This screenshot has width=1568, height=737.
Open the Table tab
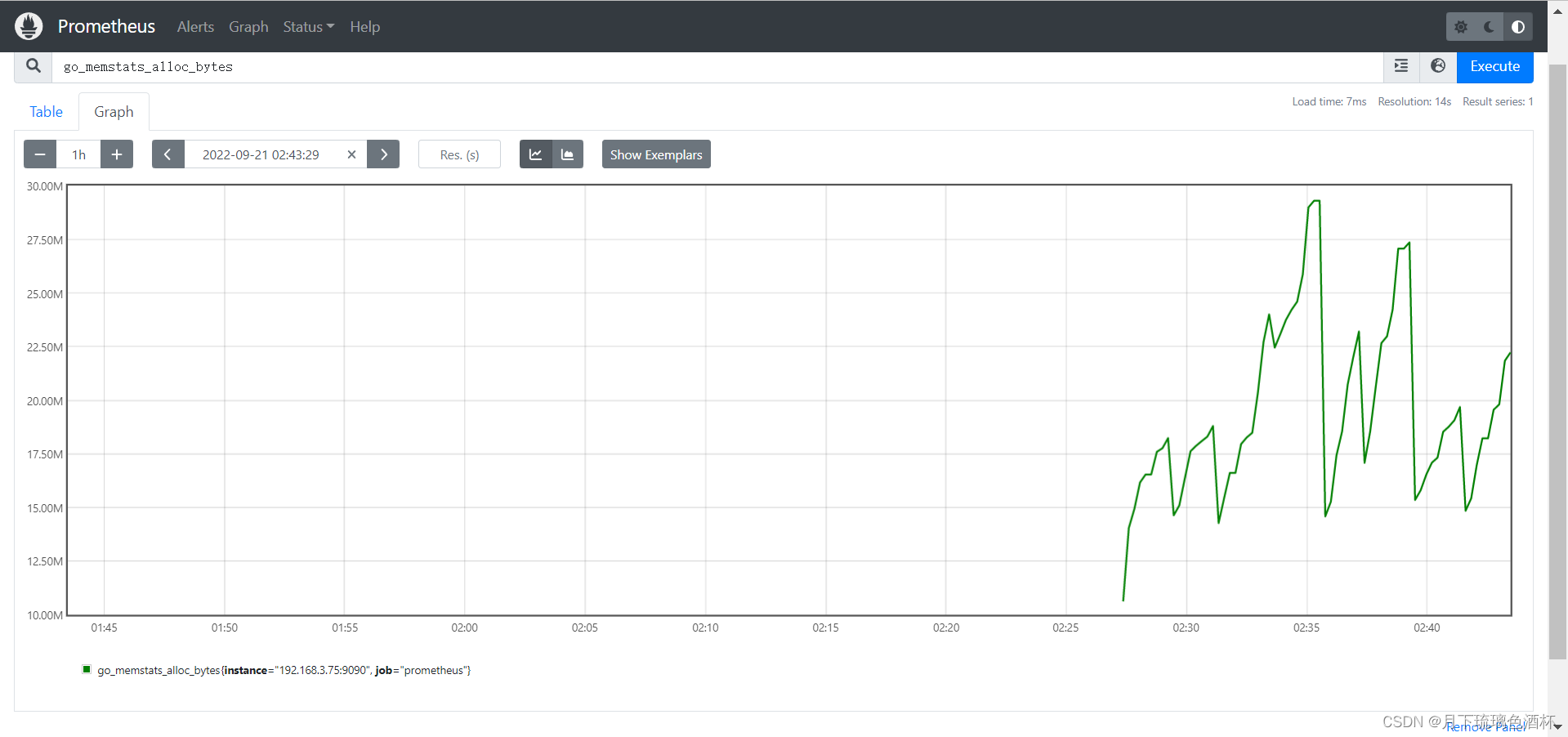pyautogui.click(x=46, y=112)
